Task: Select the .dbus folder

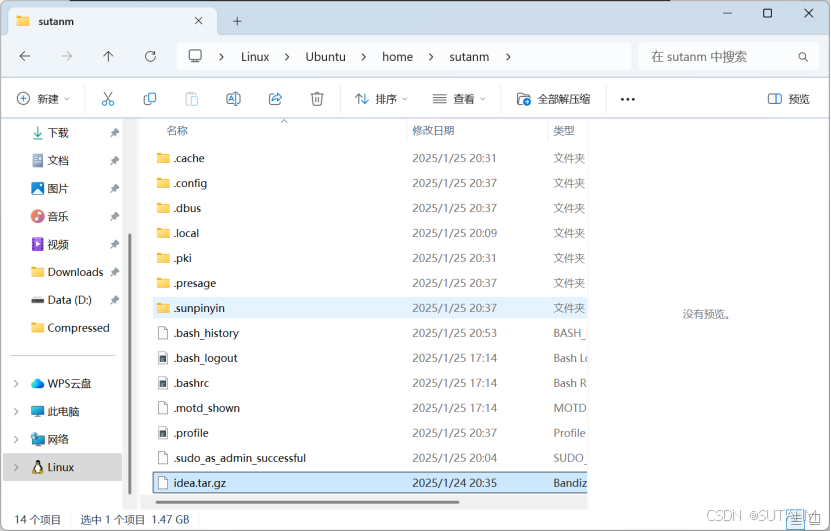Action: click(369, 208)
